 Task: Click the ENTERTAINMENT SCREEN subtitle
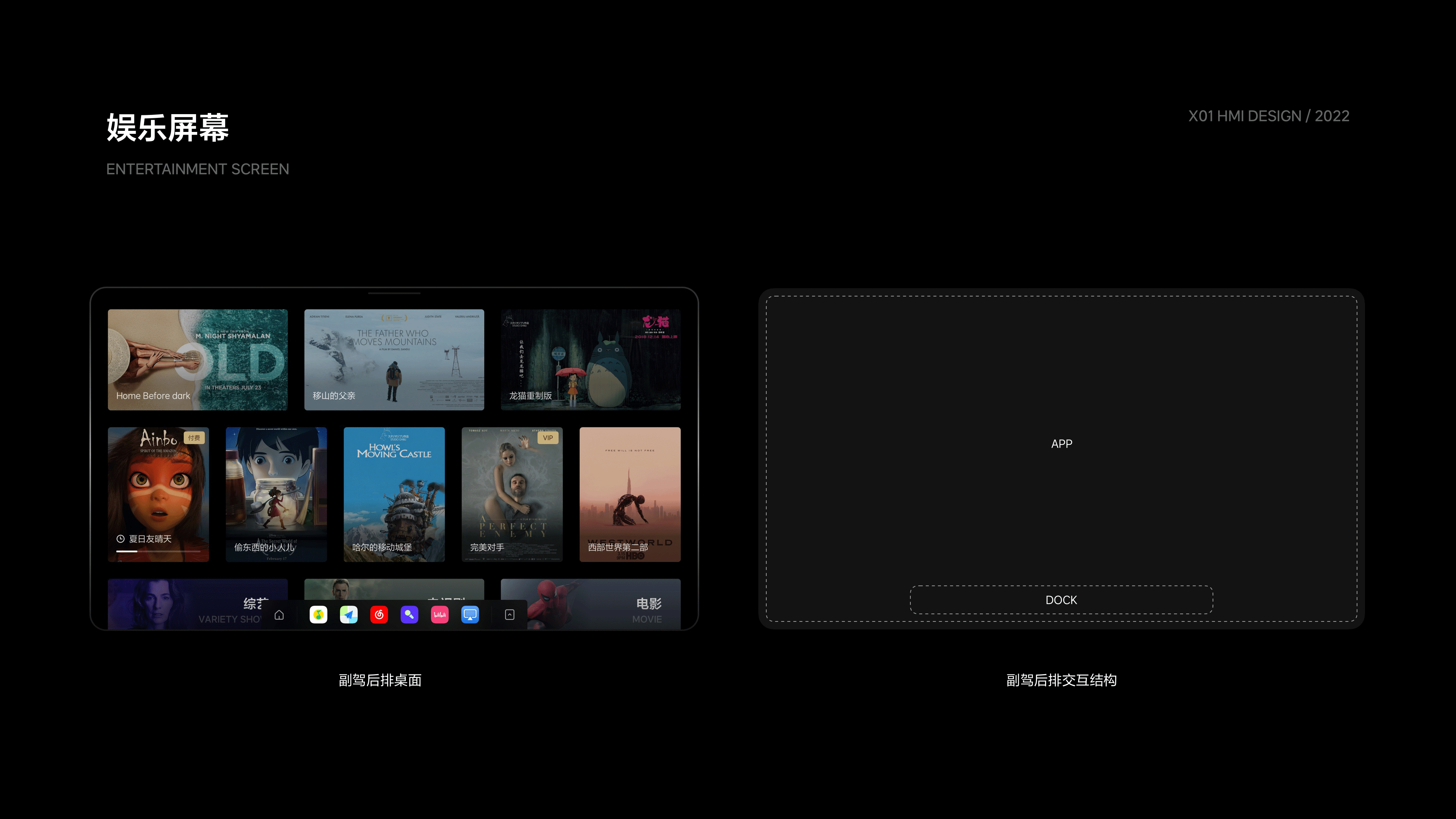coord(198,169)
